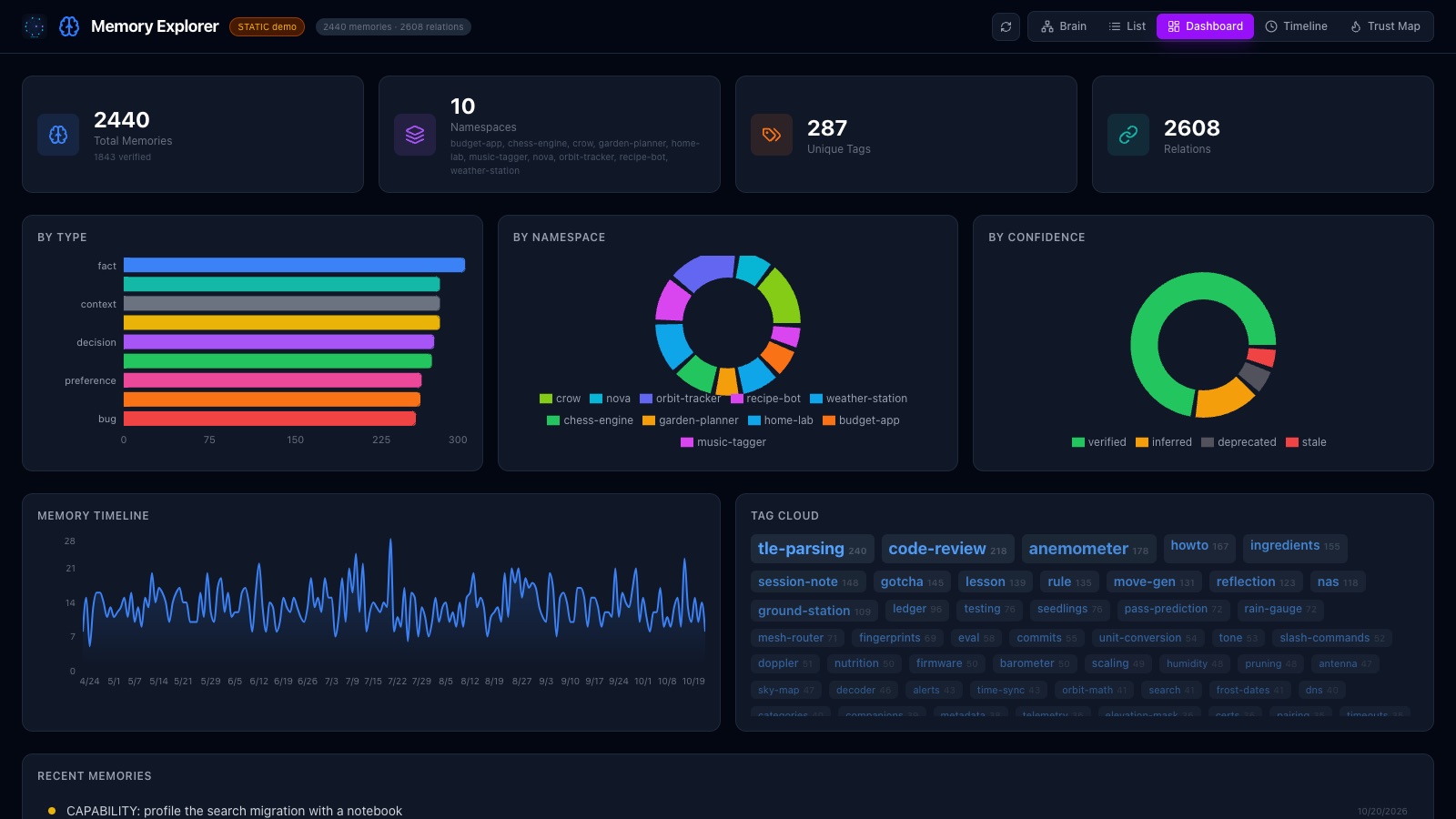Click the refresh icon button

1006,26
